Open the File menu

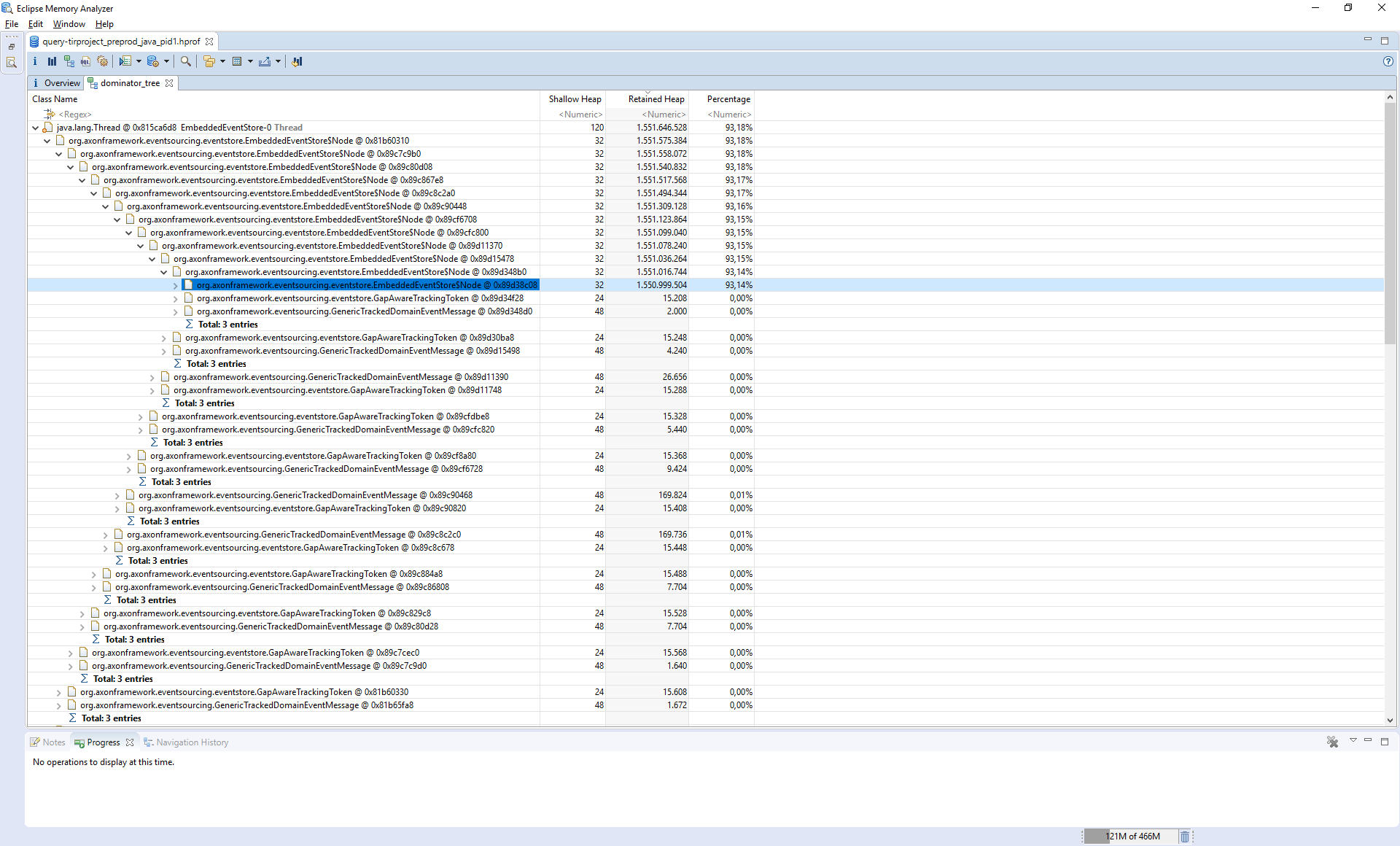coord(12,24)
